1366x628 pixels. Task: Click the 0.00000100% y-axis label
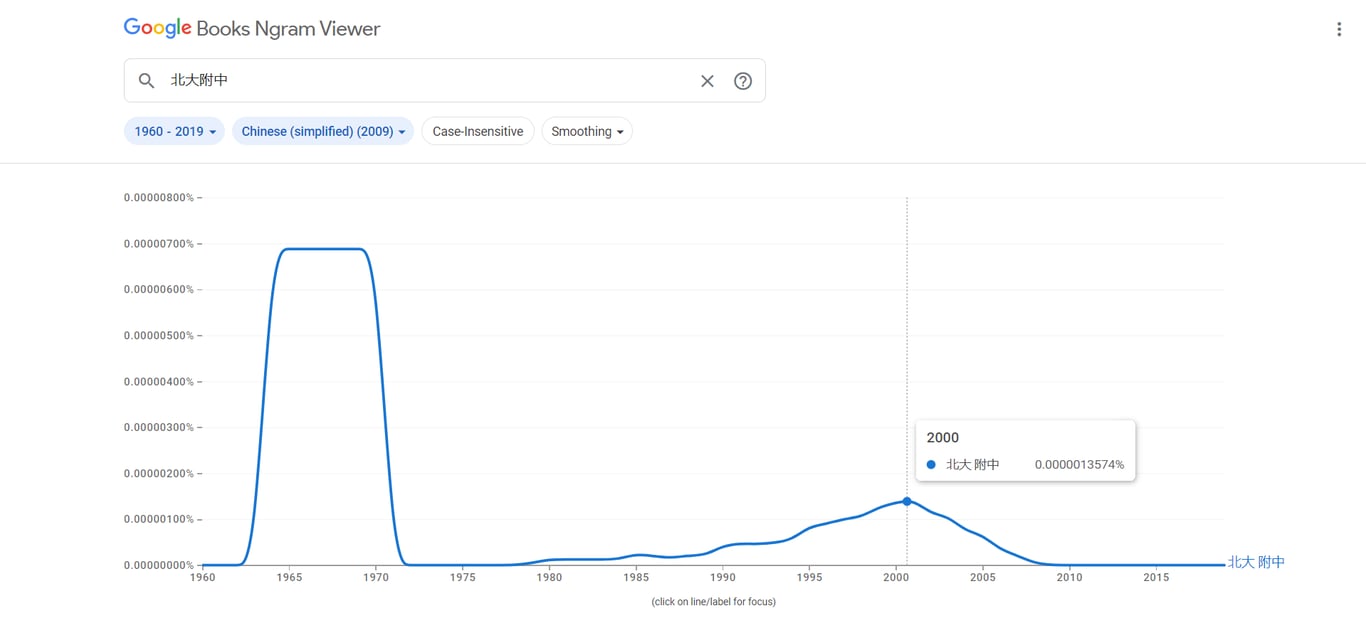pyautogui.click(x=159, y=520)
